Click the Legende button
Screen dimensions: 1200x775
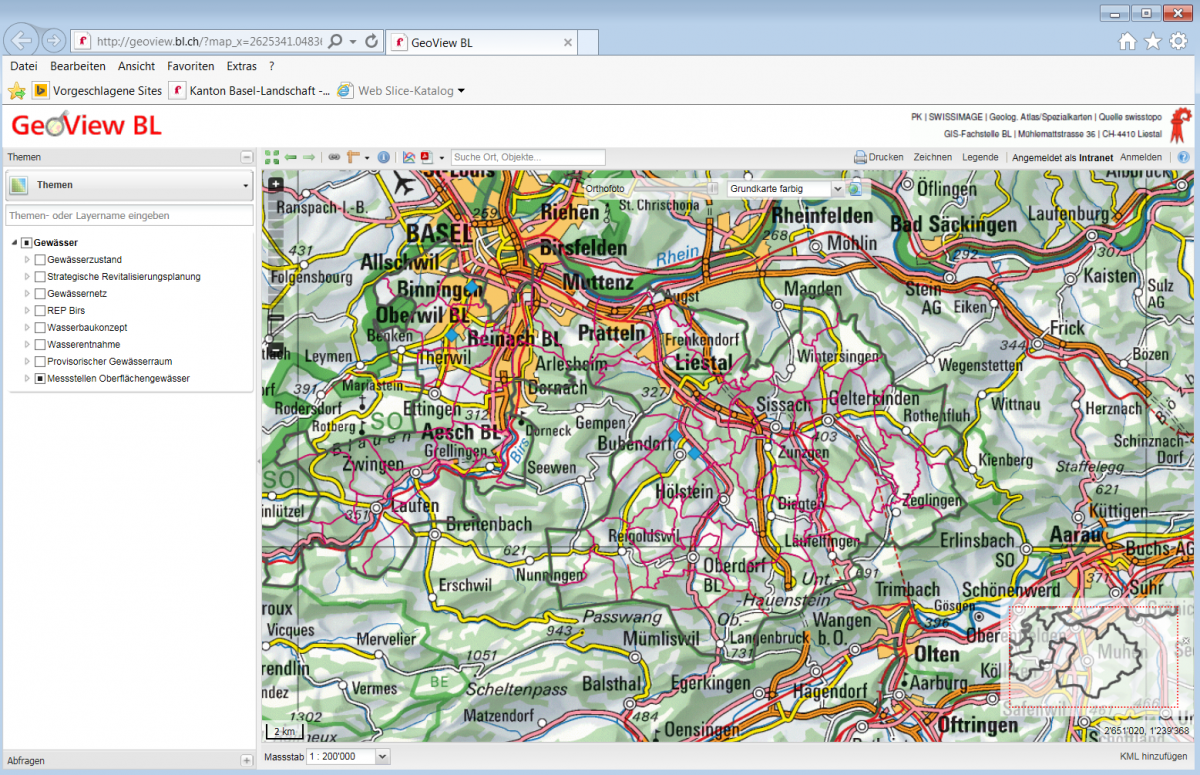coord(980,157)
